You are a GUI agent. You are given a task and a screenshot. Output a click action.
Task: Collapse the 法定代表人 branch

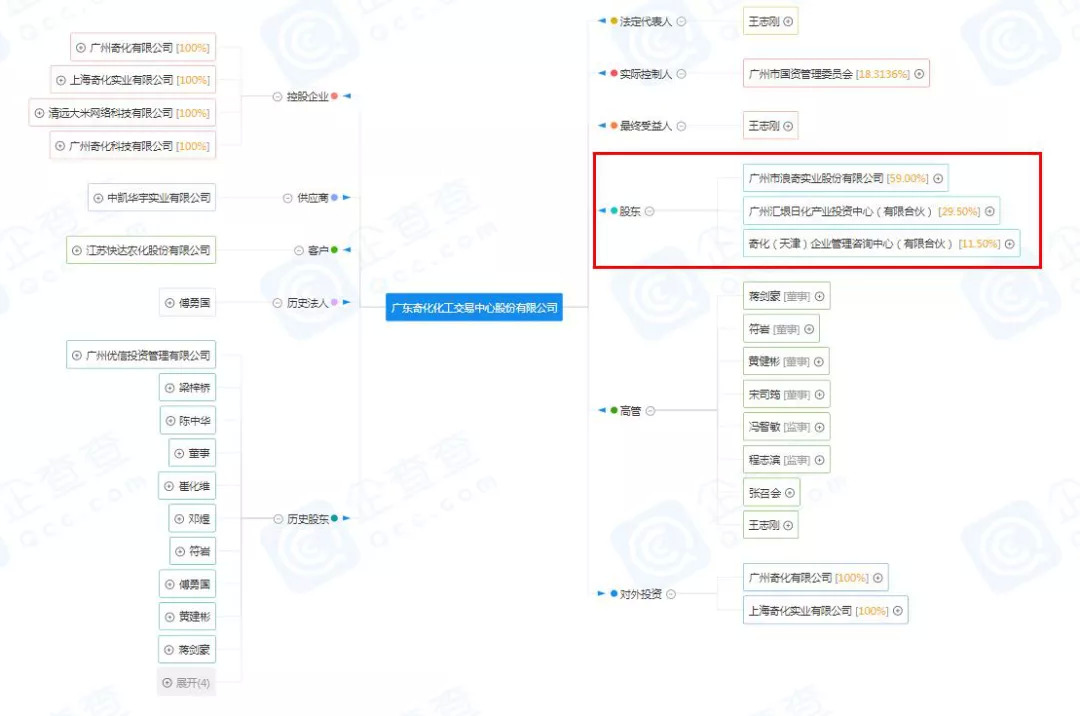681,21
